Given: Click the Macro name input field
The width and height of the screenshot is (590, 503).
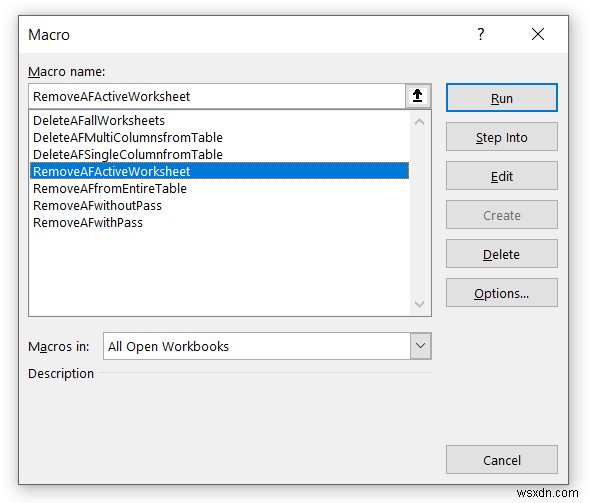Looking at the screenshot, I should click(x=217, y=96).
